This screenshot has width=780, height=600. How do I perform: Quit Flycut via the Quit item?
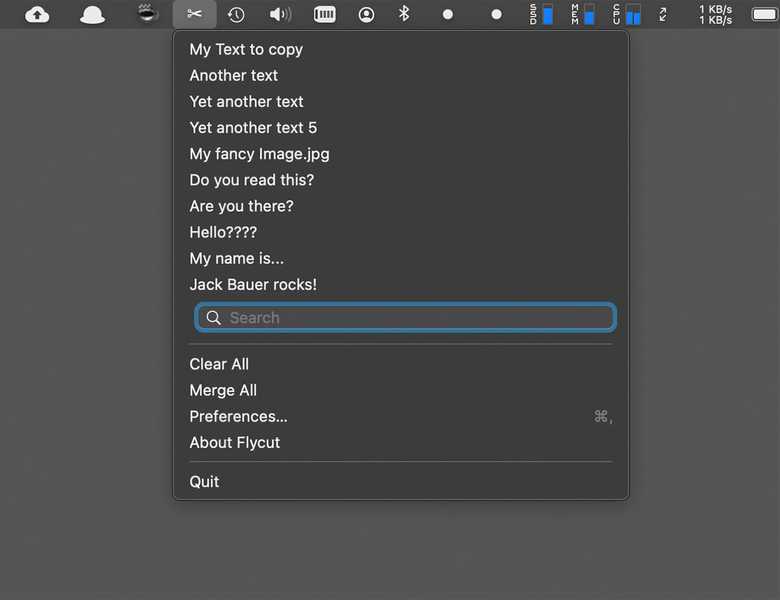point(204,481)
